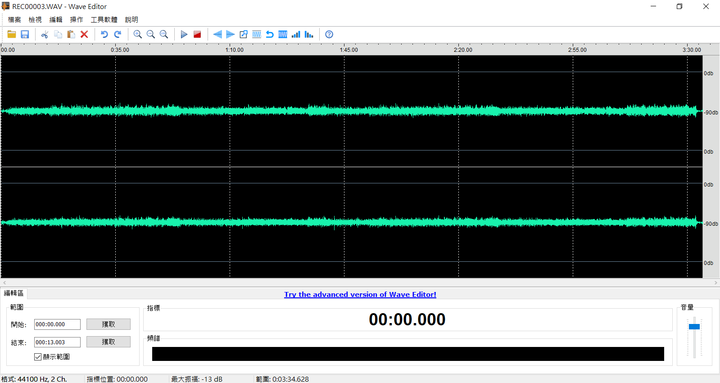
Task: Click the start time field showing 000:00.000
Action: coord(57,324)
